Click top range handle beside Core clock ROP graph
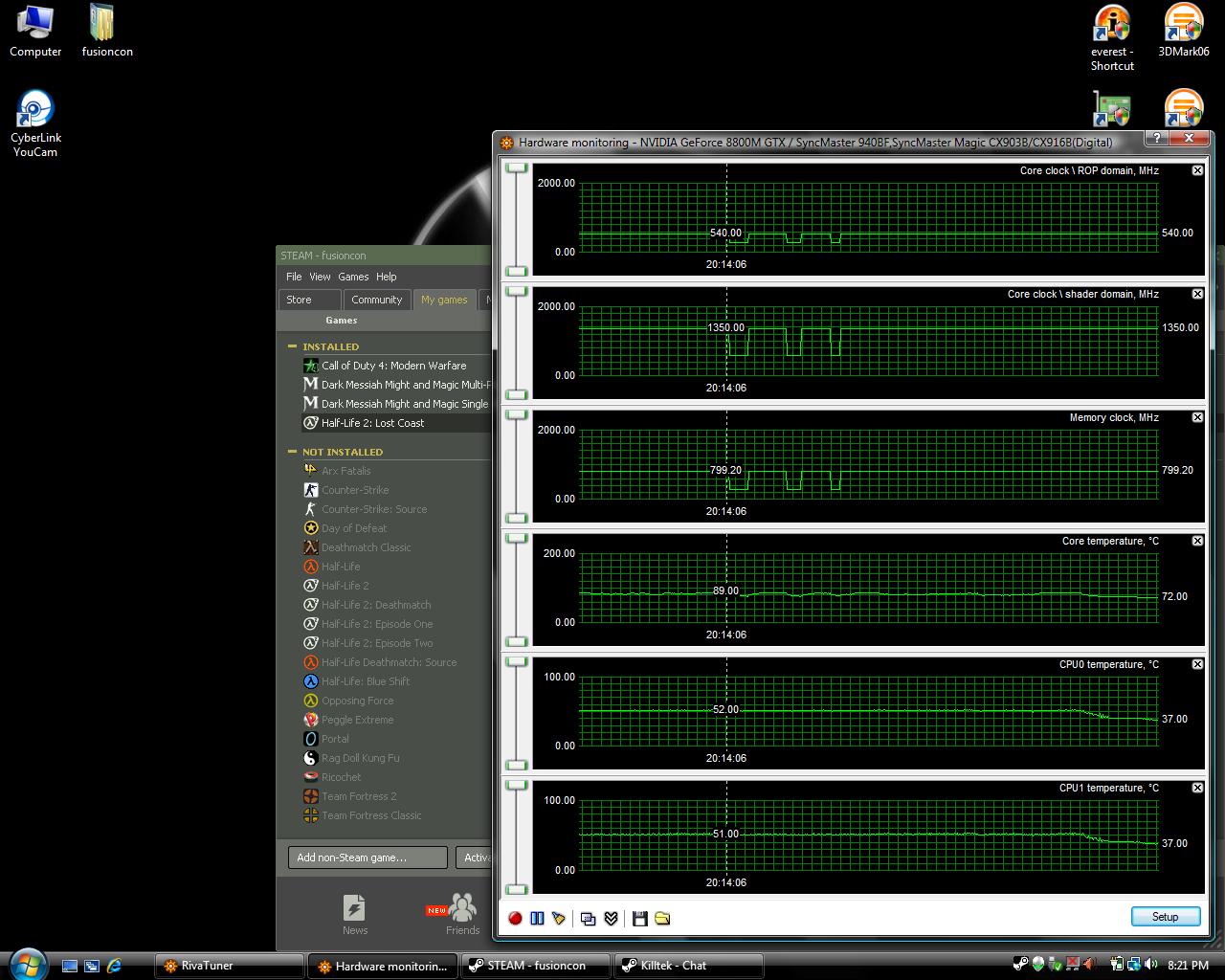Screen dimensions: 1225x980 tap(517, 168)
